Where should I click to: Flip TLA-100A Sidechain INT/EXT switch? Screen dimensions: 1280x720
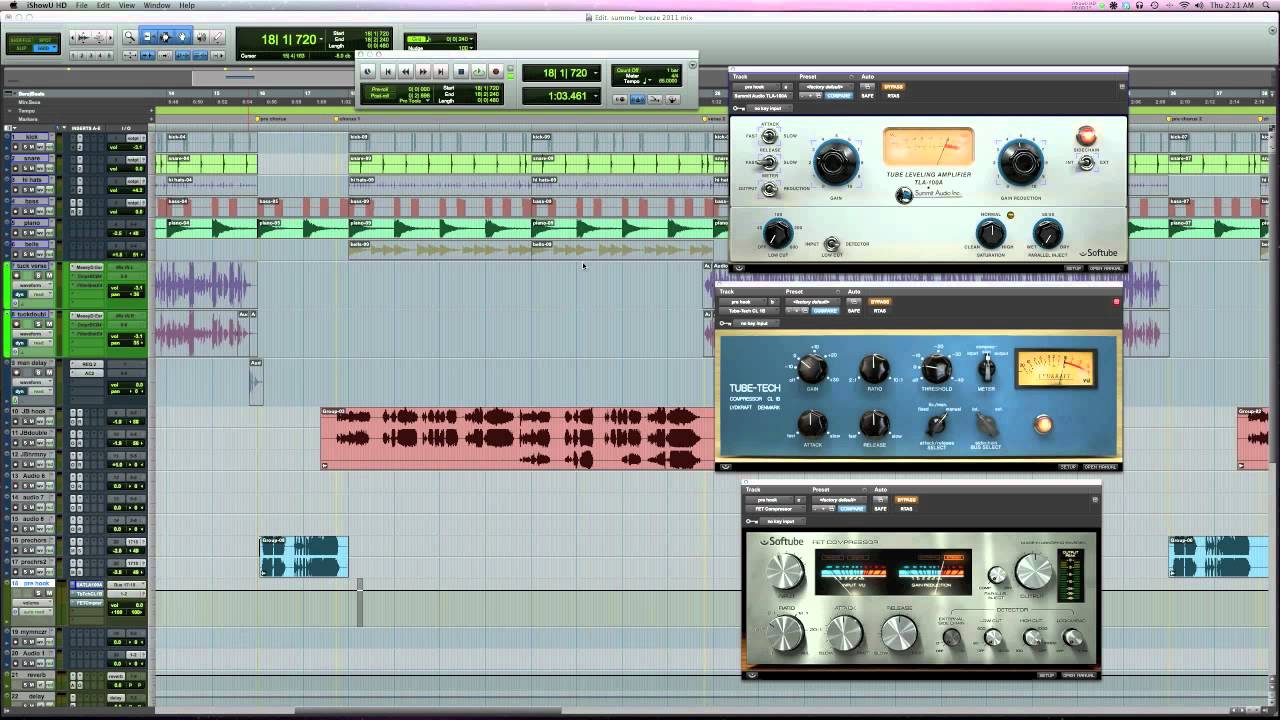tap(1086, 162)
